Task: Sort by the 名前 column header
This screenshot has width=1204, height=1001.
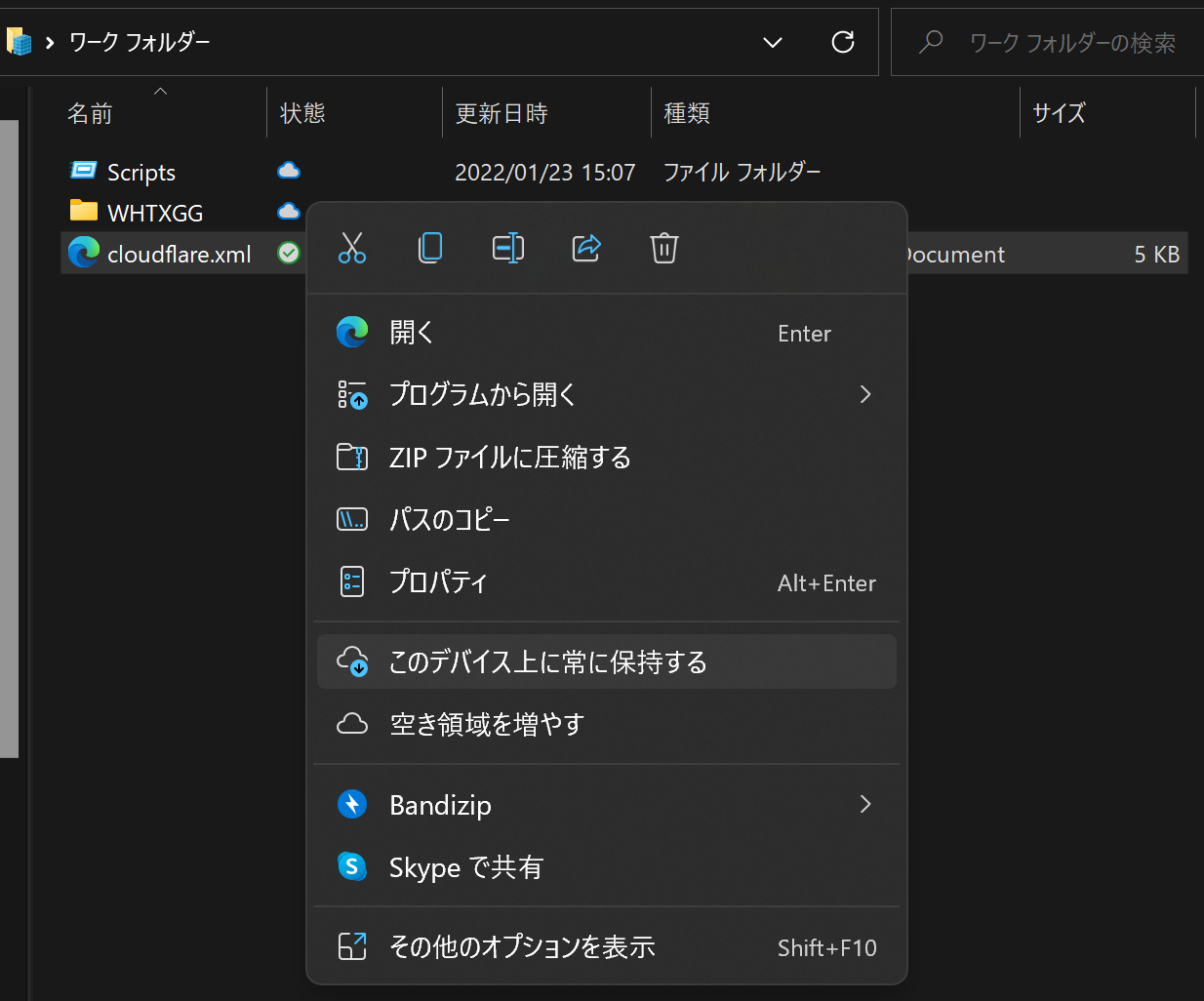Action: 162,113
